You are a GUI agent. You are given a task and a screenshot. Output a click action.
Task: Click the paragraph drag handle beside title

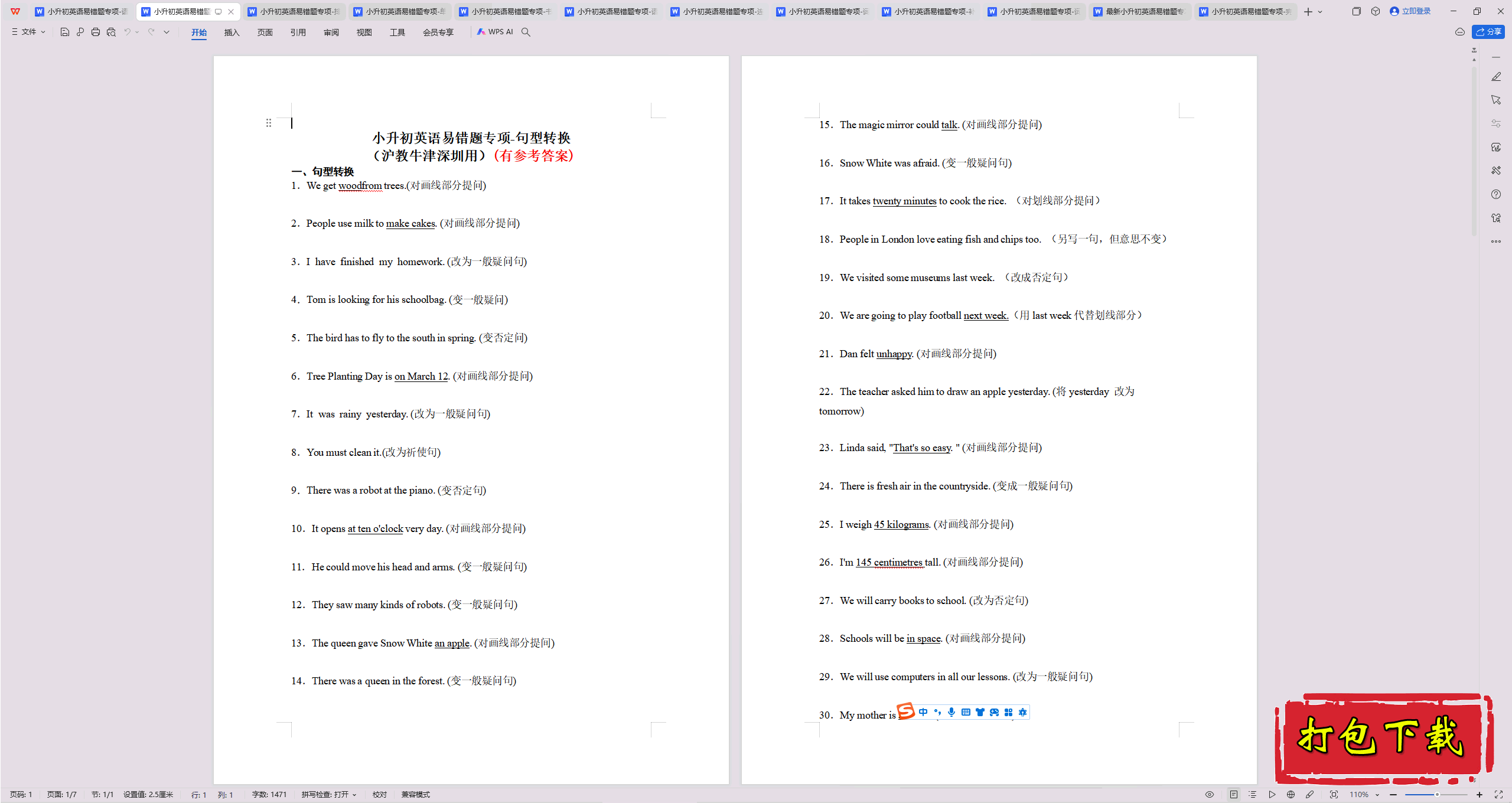click(x=269, y=123)
